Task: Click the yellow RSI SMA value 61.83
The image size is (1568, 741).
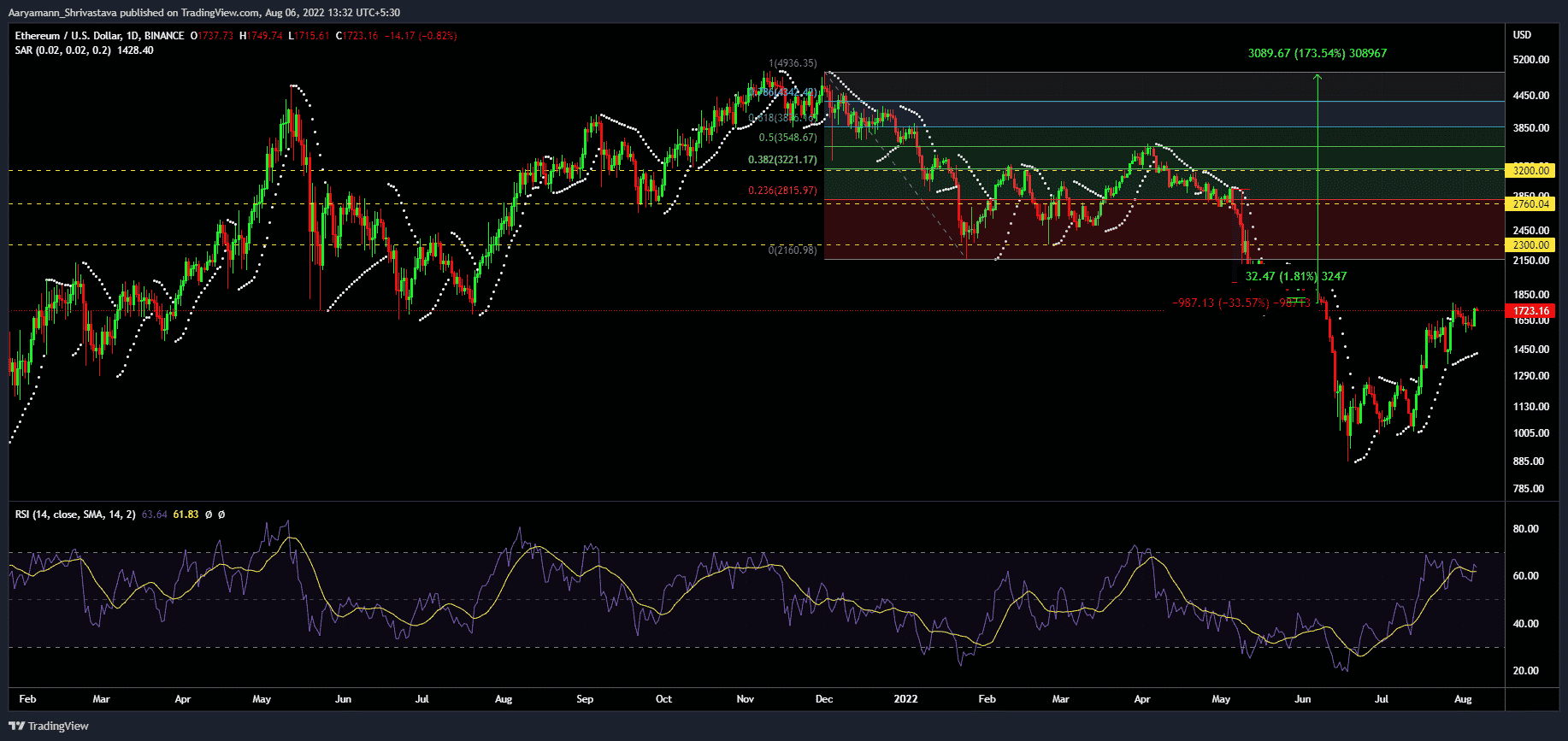Action: click(x=186, y=515)
